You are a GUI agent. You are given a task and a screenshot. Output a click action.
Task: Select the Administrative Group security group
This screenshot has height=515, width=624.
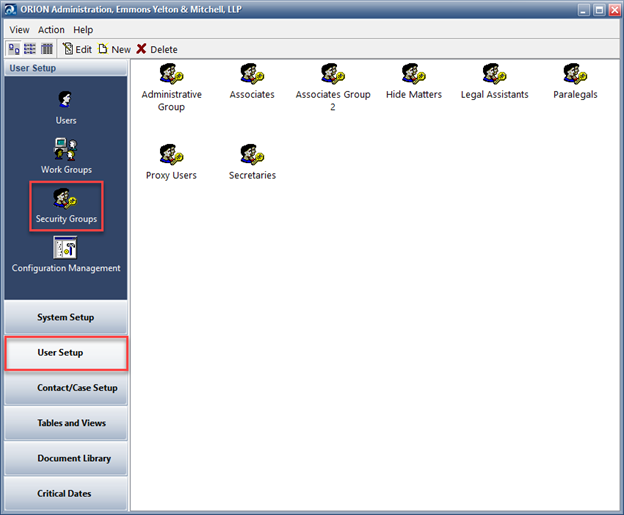(172, 88)
